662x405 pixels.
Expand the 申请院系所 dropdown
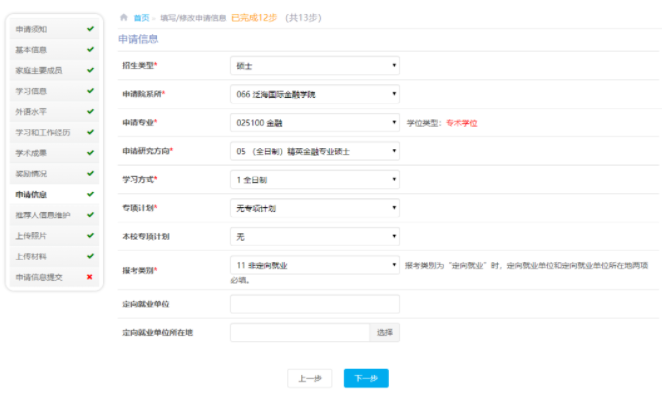pyautogui.click(x=314, y=94)
